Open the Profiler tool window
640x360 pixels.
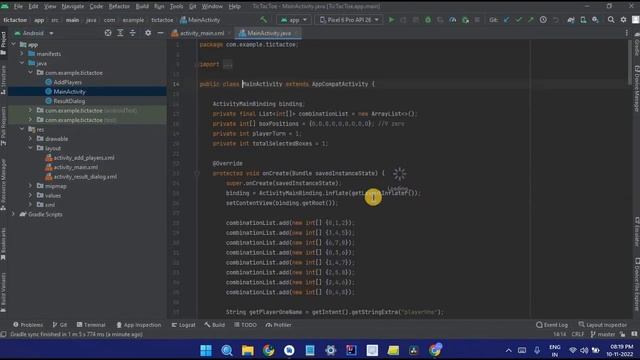278,325
